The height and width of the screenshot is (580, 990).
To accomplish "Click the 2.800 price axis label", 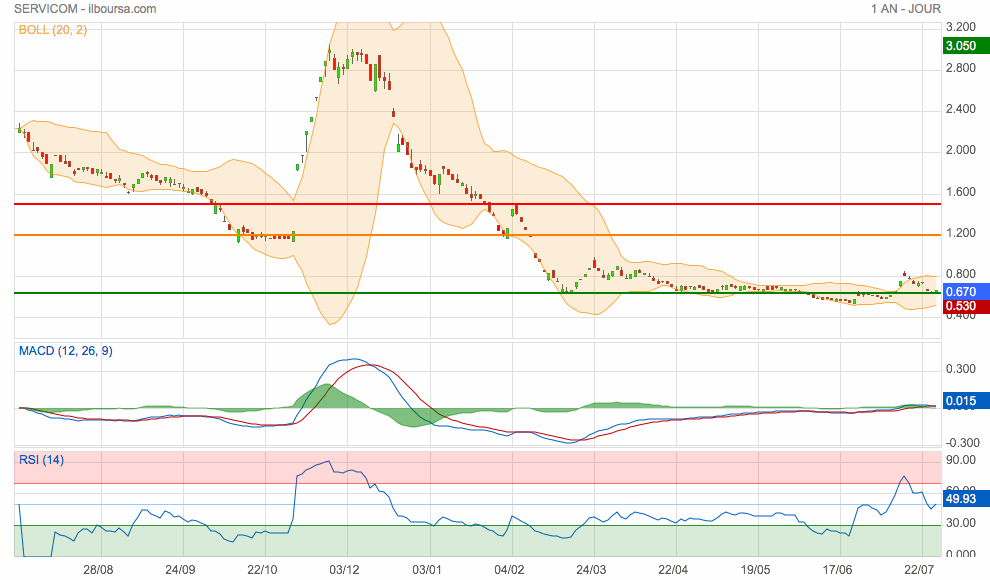I will (x=960, y=68).
